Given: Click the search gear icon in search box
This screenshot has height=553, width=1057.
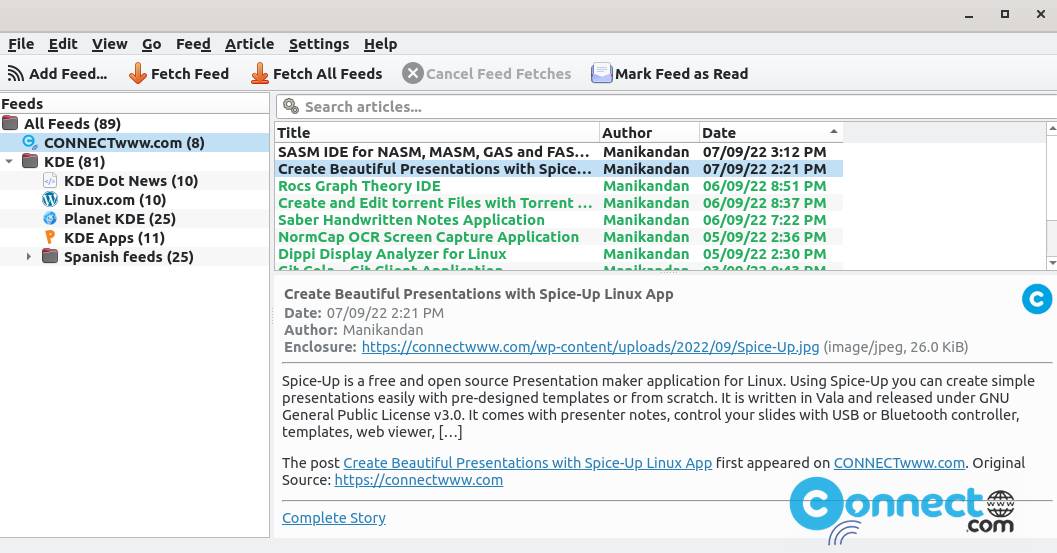Looking at the screenshot, I should 291,107.
